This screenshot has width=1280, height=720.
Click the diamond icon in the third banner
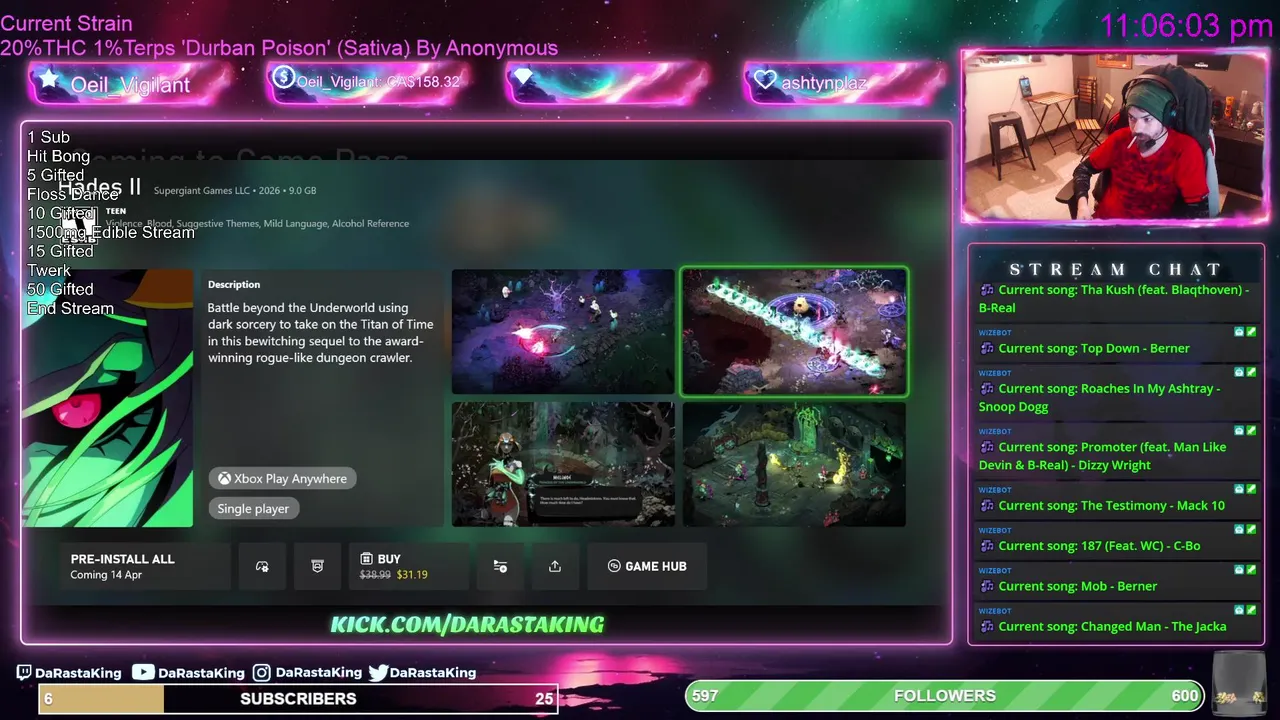(522, 77)
